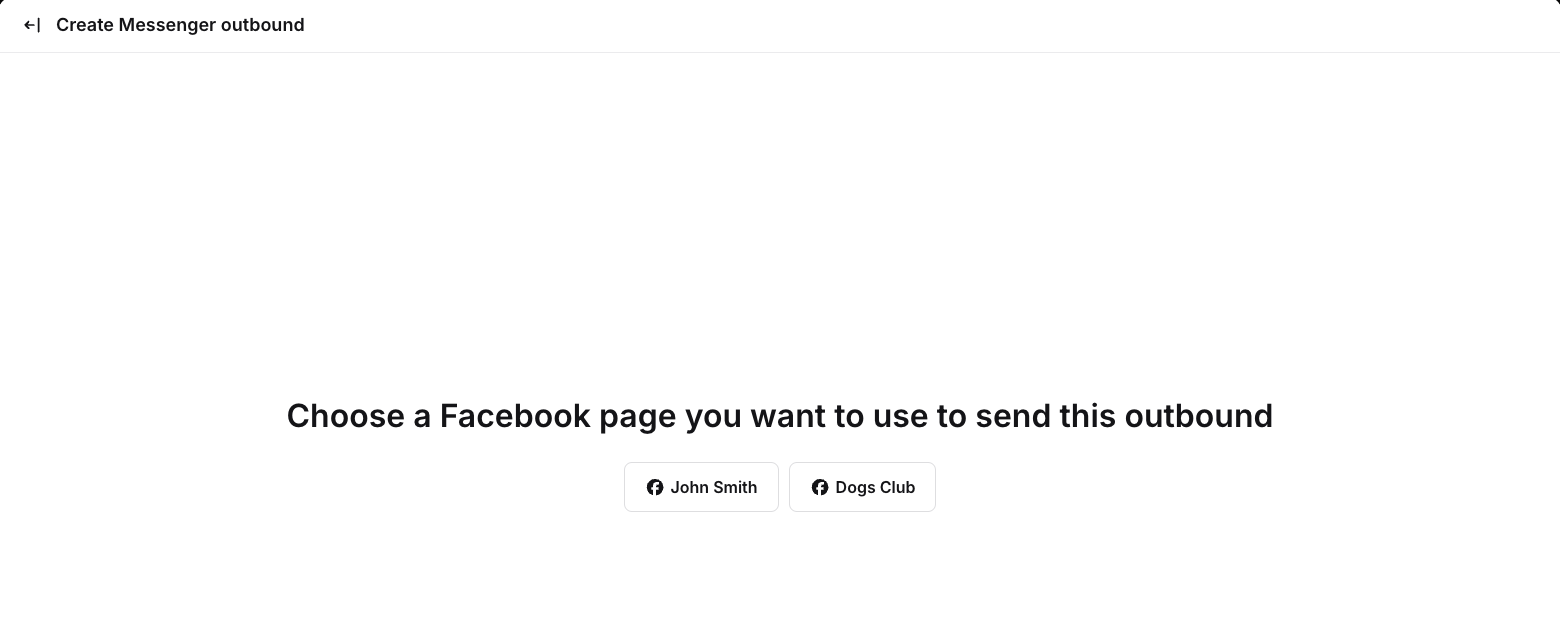Screen dimensions: 1560x627
Task: Exit outbound creation via back icon
Action: click(x=32, y=25)
